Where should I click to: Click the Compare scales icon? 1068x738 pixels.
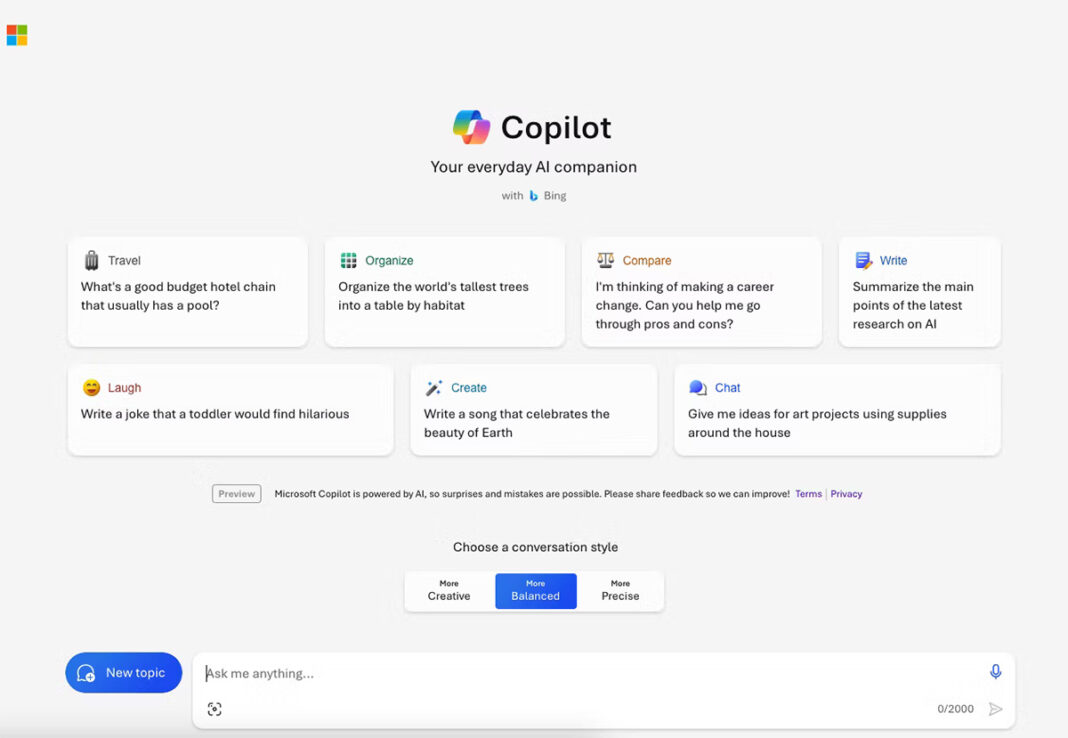coord(606,260)
